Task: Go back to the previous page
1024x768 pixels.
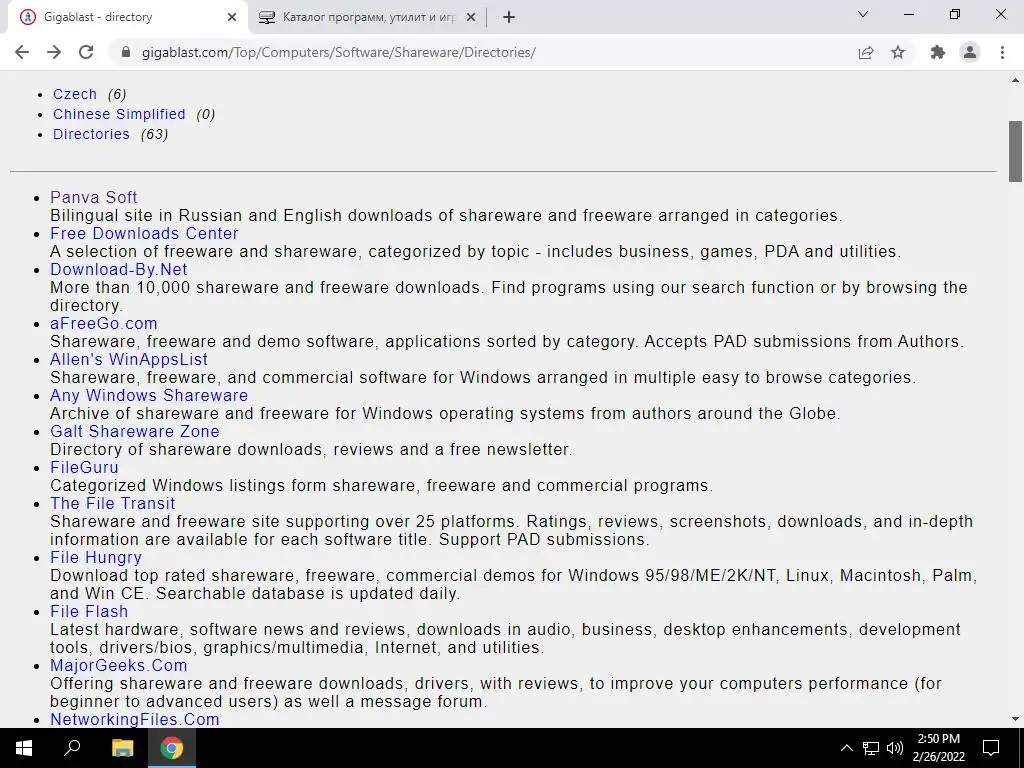Action: pyautogui.click(x=22, y=52)
